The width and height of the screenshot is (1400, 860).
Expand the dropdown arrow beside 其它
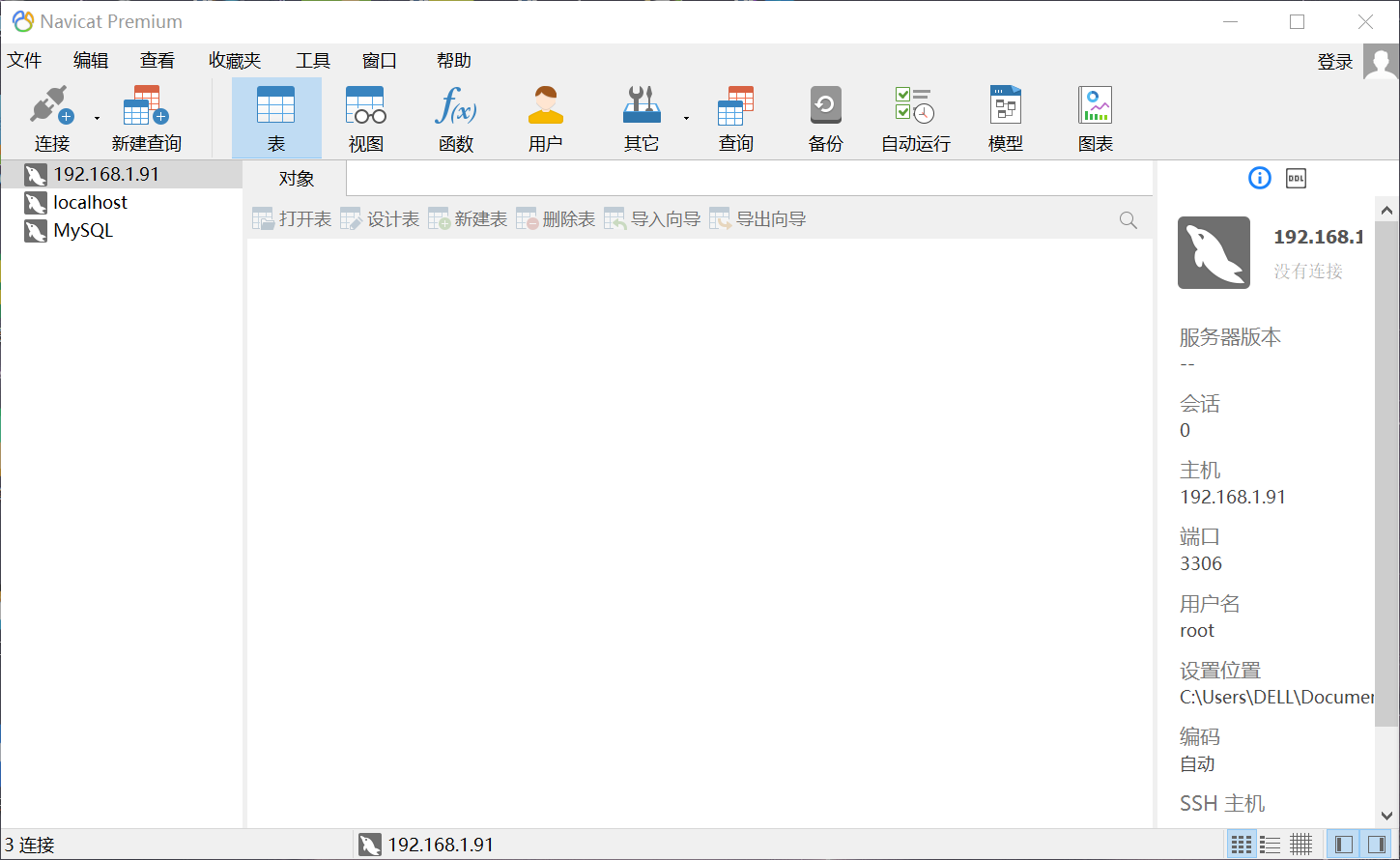point(686,119)
